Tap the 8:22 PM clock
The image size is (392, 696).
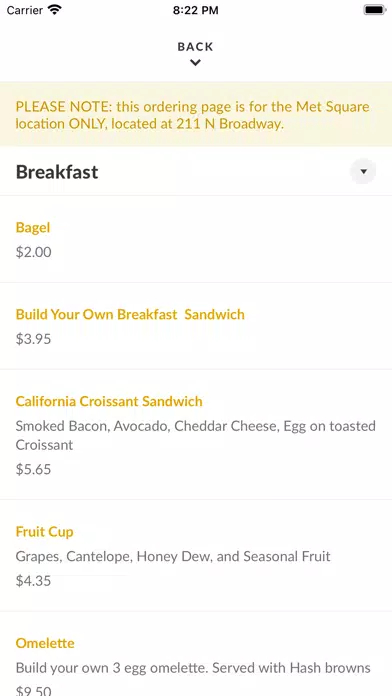tap(195, 10)
